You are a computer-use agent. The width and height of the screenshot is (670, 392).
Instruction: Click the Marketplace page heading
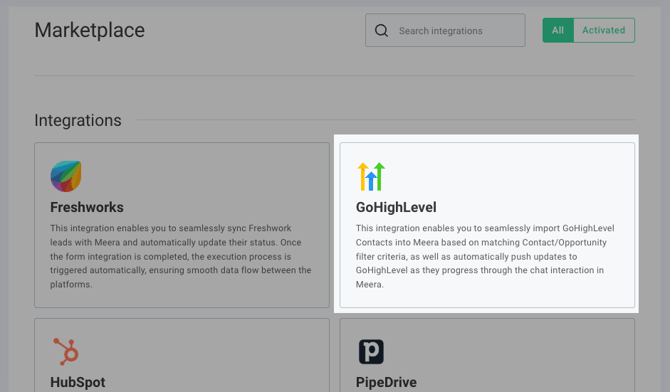pos(90,30)
